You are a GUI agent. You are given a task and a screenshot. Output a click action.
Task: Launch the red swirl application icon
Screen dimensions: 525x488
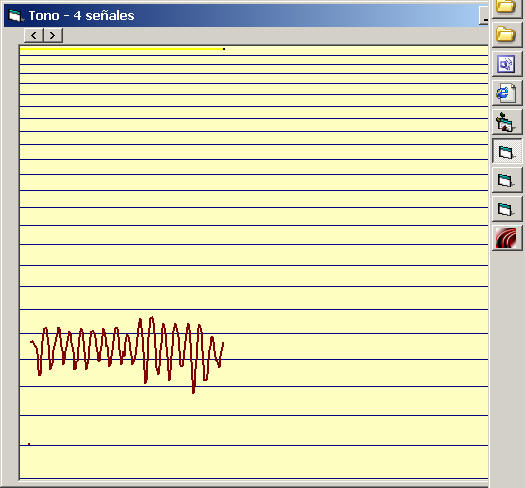pos(507,238)
